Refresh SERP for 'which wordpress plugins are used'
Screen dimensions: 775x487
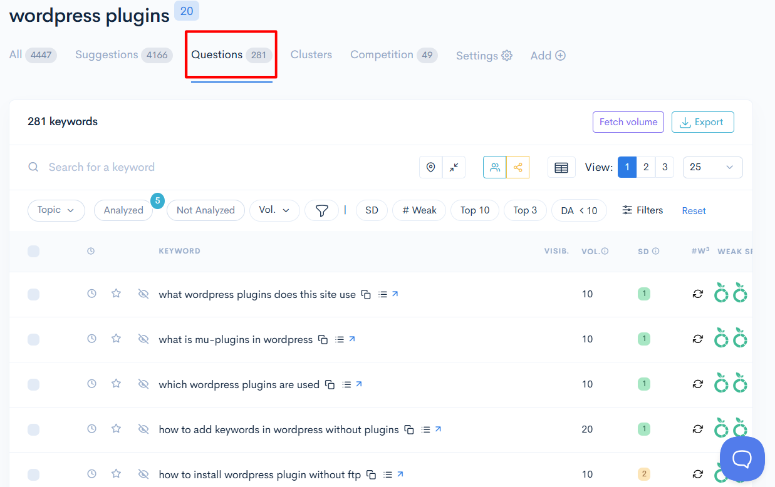698,384
